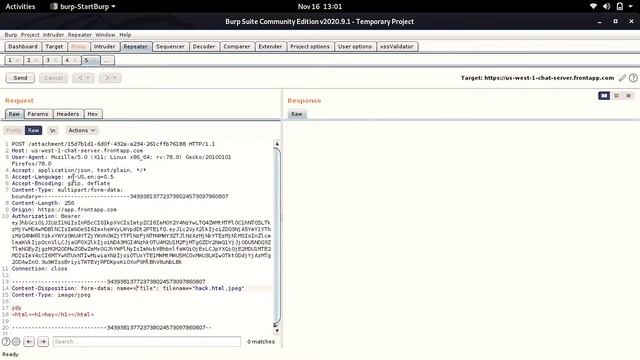The height and width of the screenshot is (360, 640).
Task: Open the Sequencer tab
Action: click(170, 47)
